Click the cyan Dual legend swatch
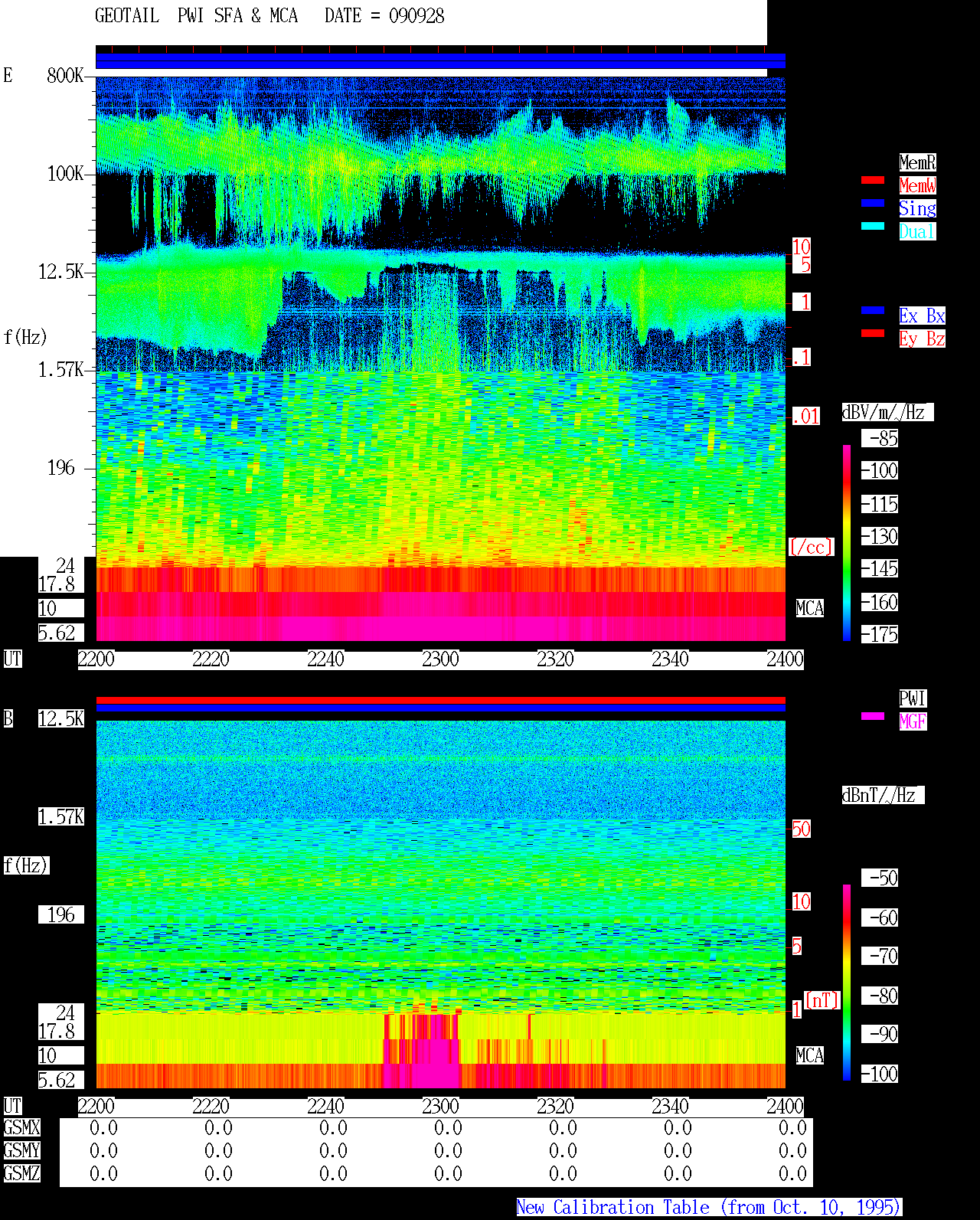 873,226
